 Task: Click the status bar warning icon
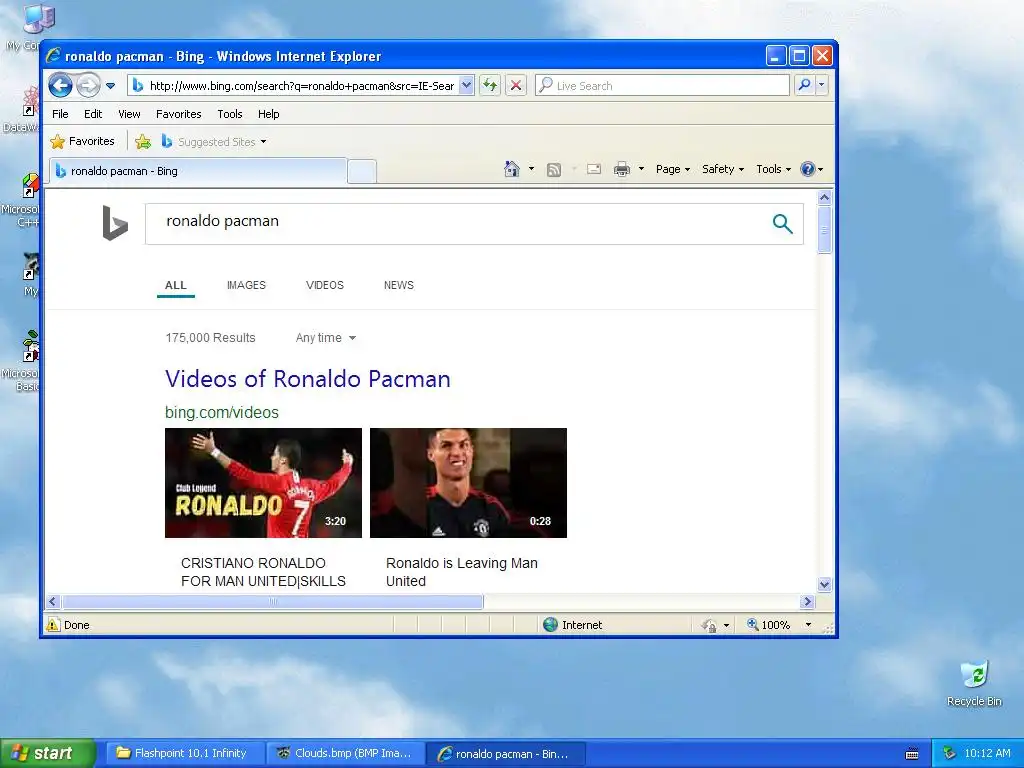coord(53,624)
